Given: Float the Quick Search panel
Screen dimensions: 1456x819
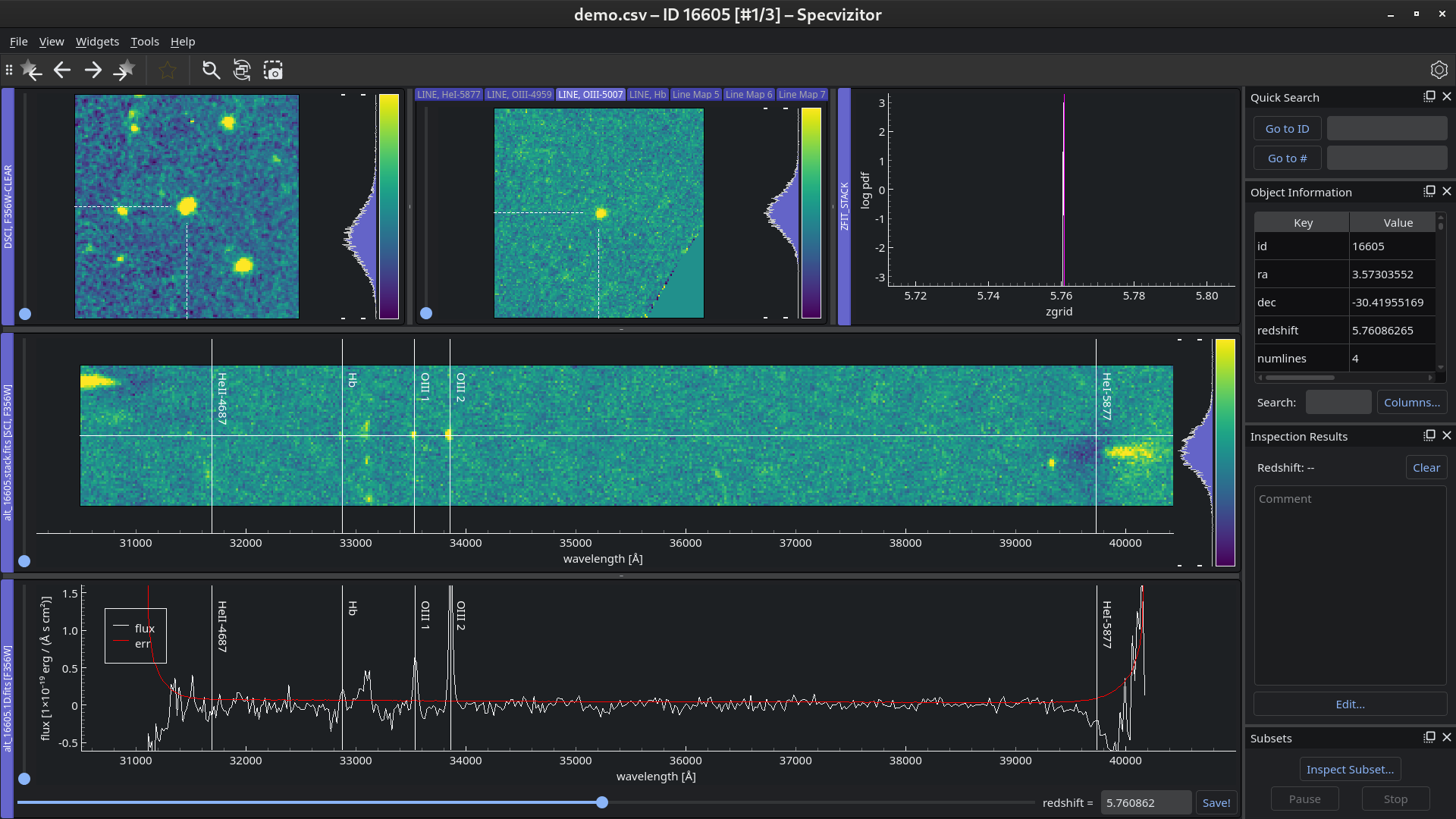Looking at the screenshot, I should [x=1429, y=96].
